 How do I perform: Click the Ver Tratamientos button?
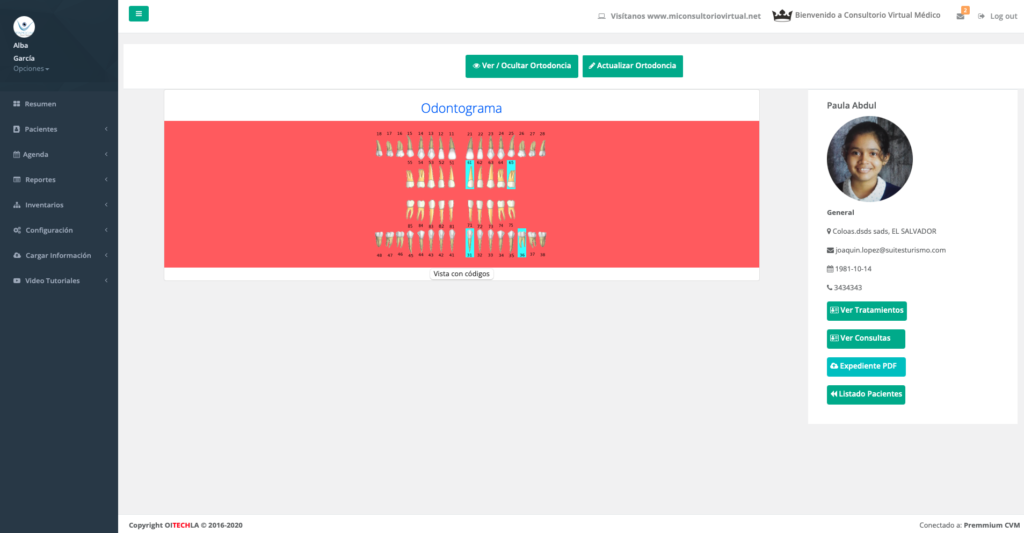pos(866,311)
